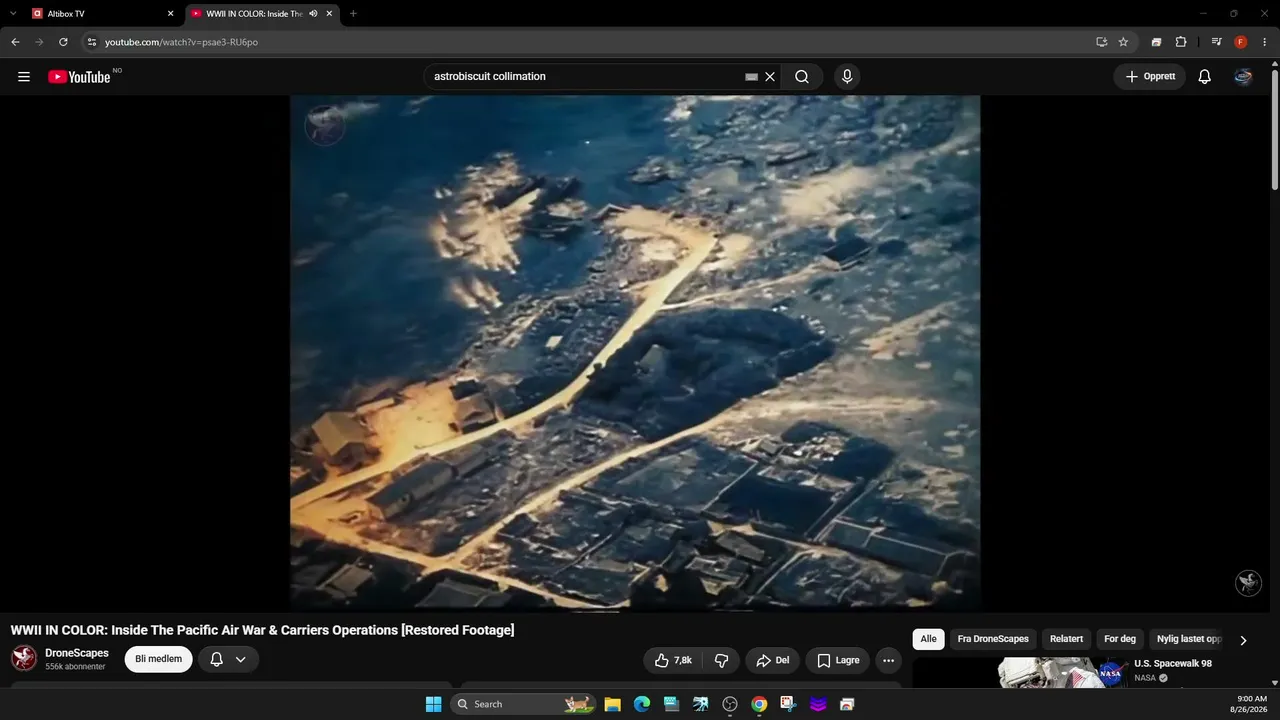
Task: Start voice search with the microphone
Action: coord(847,77)
